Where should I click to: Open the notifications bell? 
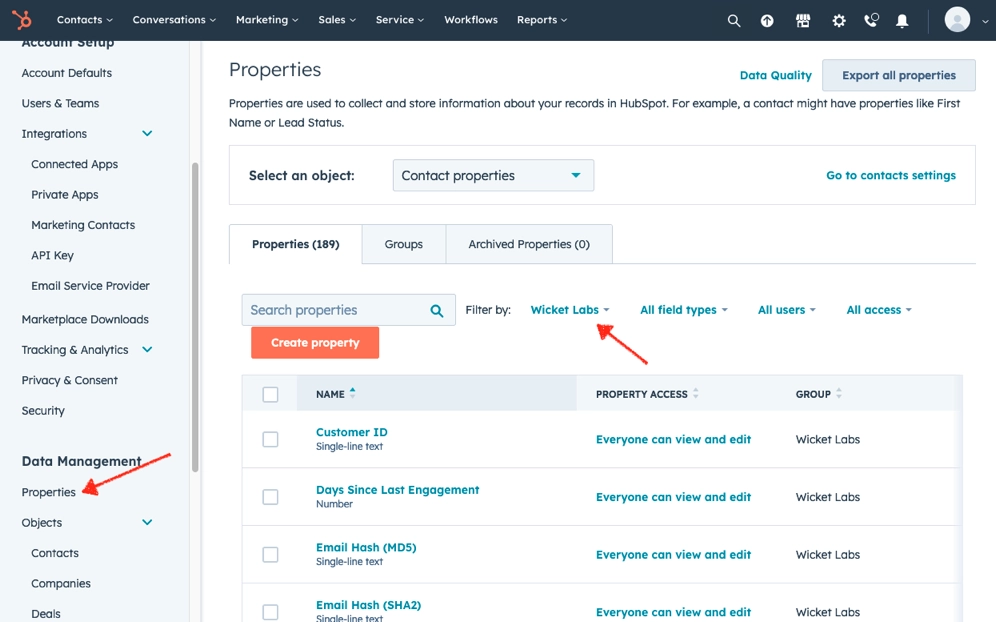[902, 20]
